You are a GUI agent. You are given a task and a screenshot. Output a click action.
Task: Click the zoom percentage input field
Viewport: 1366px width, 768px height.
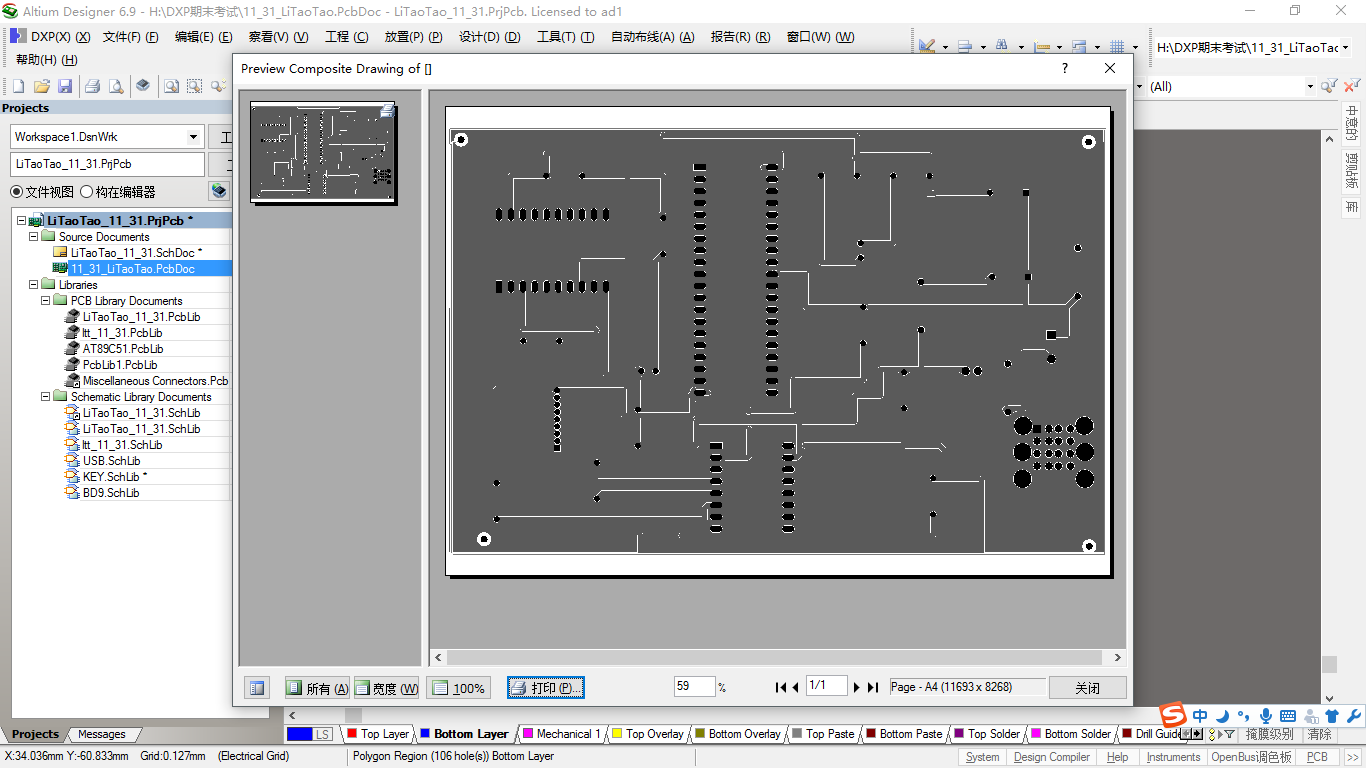click(695, 687)
